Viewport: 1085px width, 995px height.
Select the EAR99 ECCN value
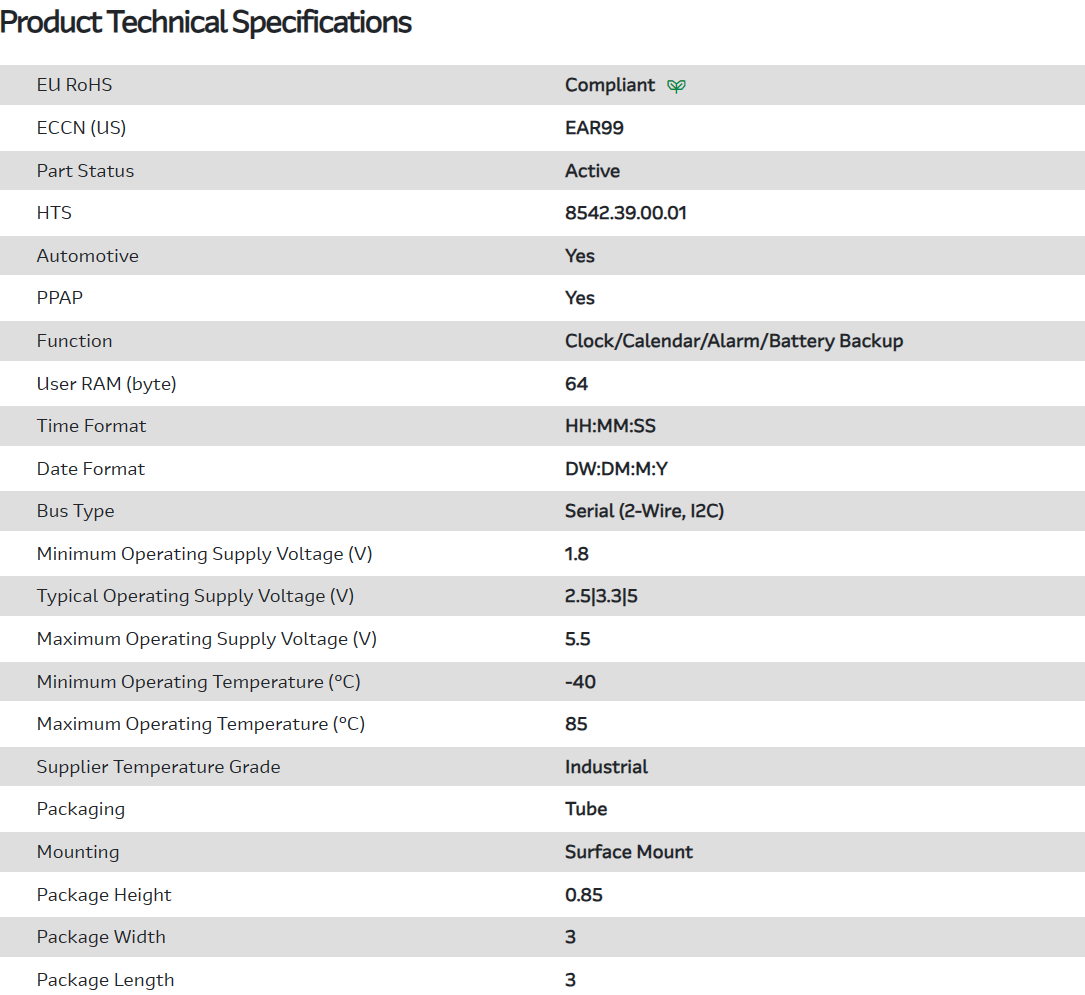tap(594, 128)
